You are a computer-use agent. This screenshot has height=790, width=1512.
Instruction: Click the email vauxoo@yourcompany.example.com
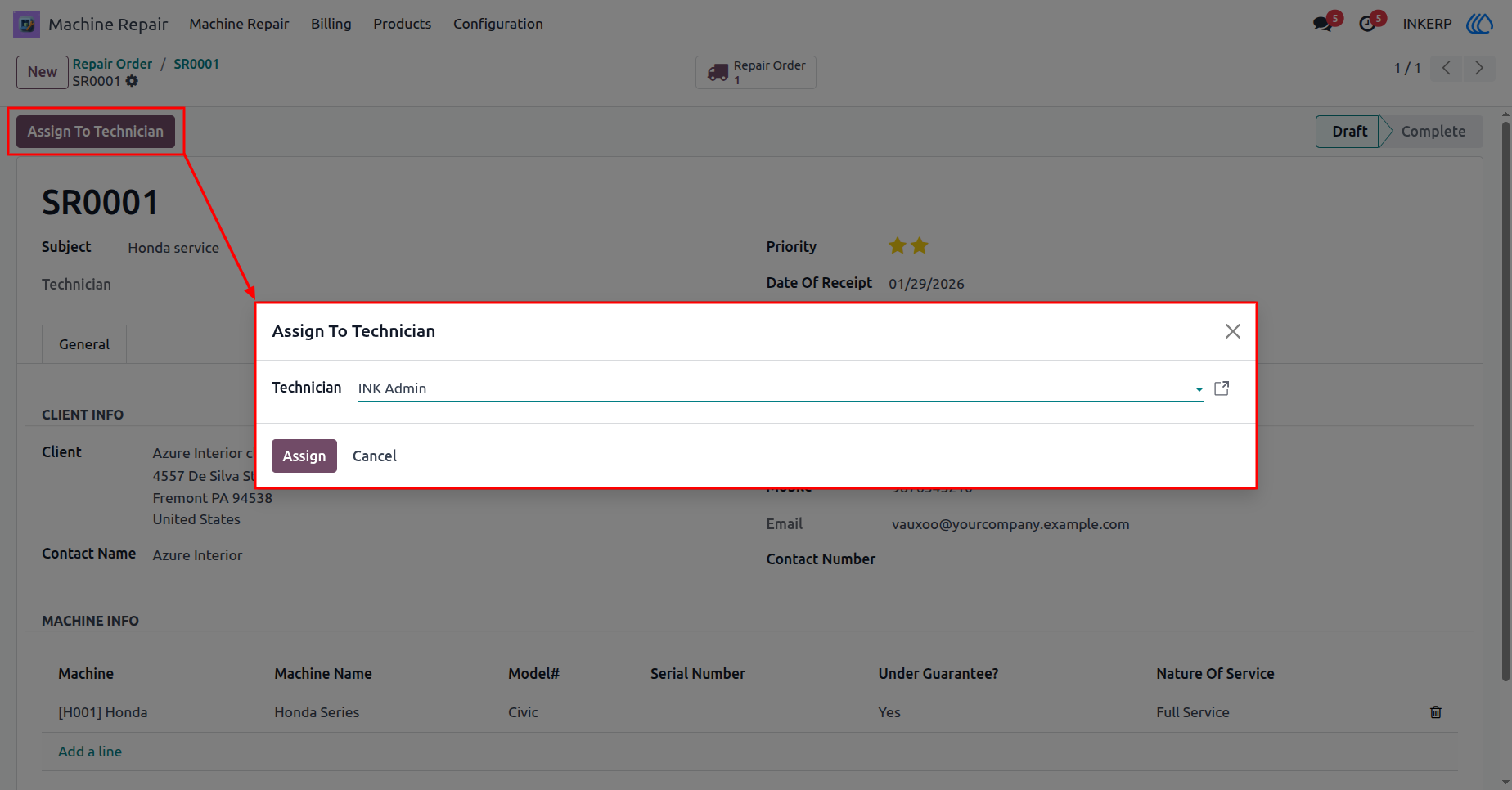pyautogui.click(x=1010, y=524)
